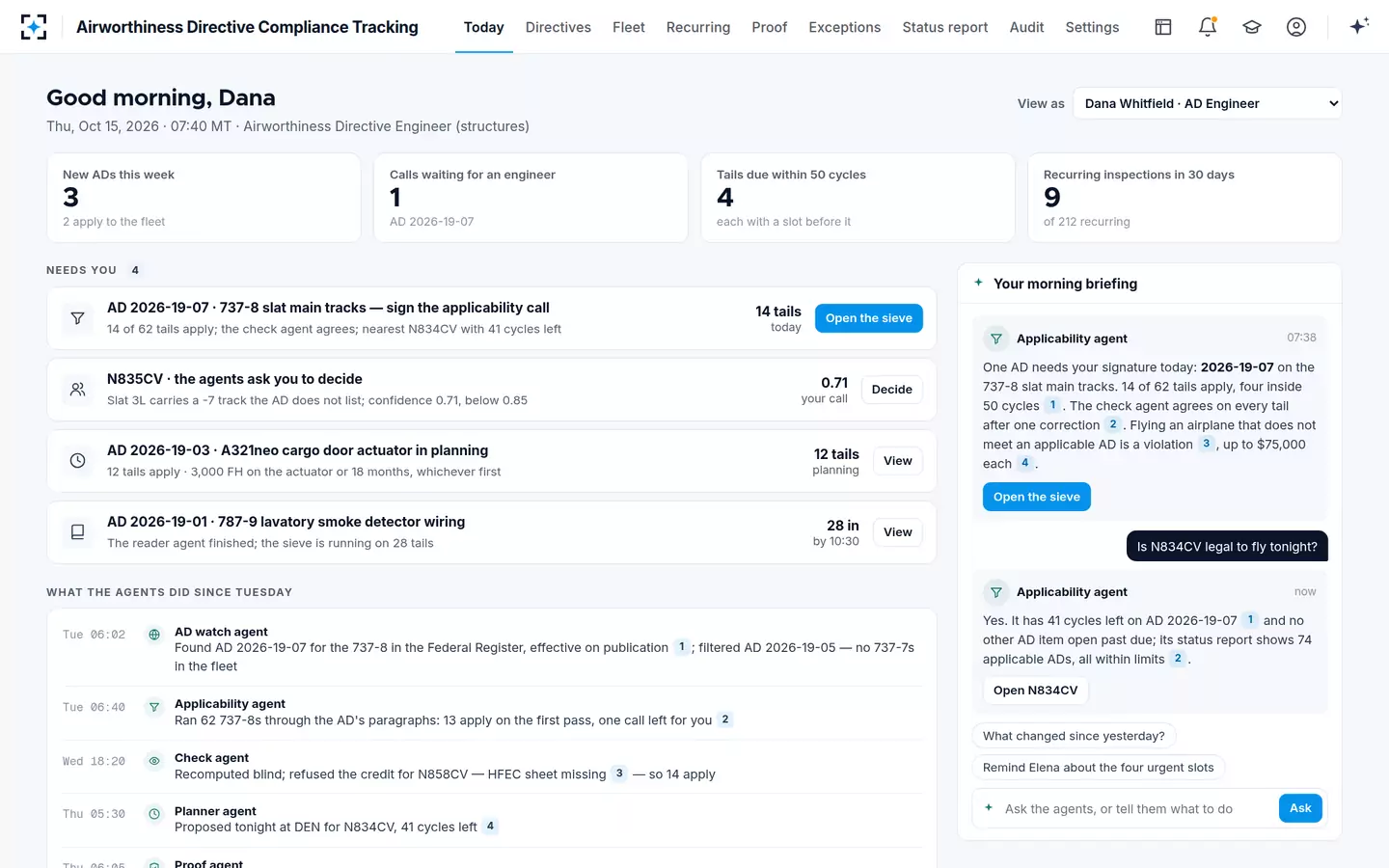Open the Settings tab

point(1092,27)
